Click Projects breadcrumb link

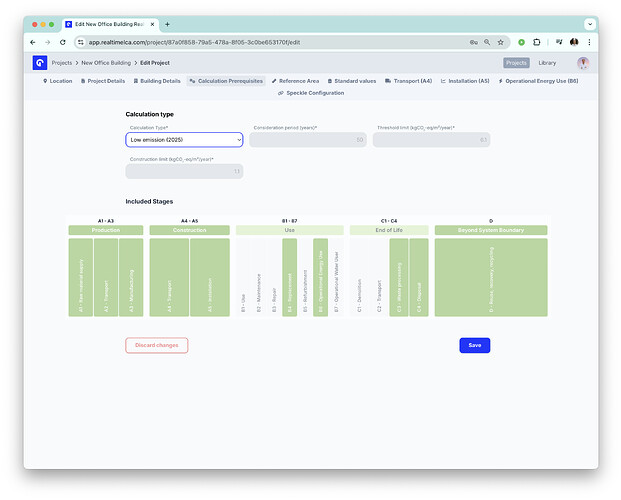62,63
